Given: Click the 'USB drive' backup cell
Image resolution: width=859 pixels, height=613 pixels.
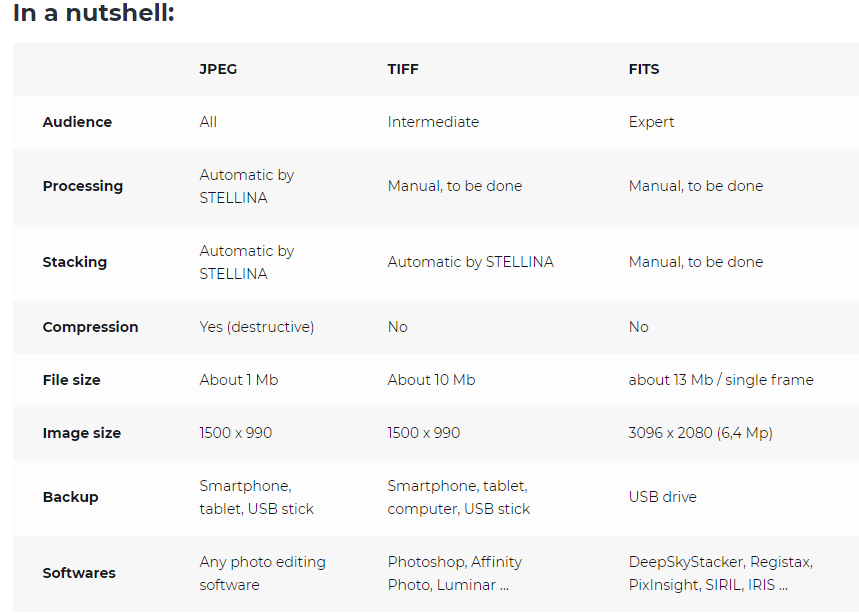Looking at the screenshot, I should [x=663, y=497].
